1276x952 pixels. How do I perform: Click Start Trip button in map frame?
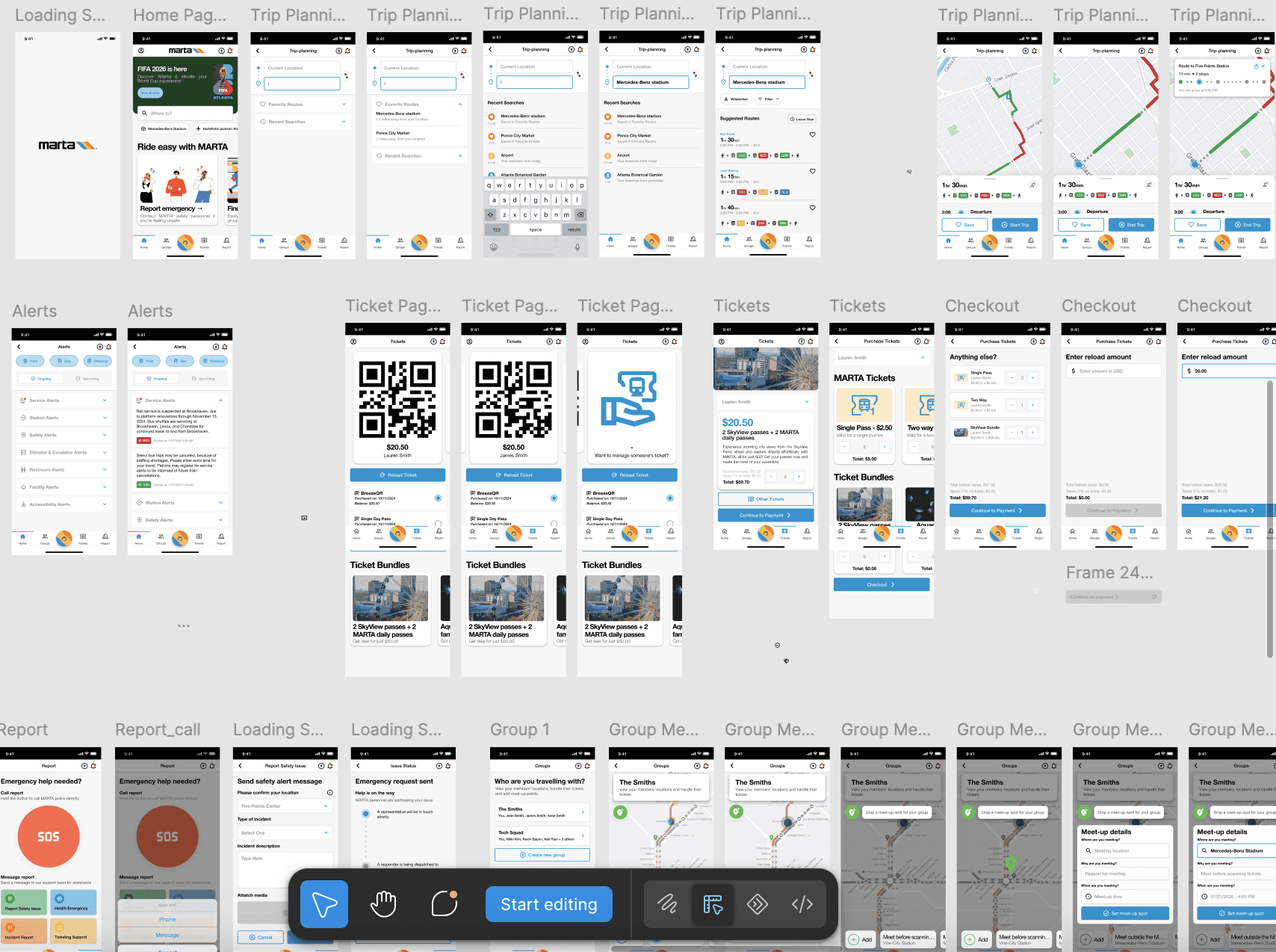pyautogui.click(x=1015, y=224)
